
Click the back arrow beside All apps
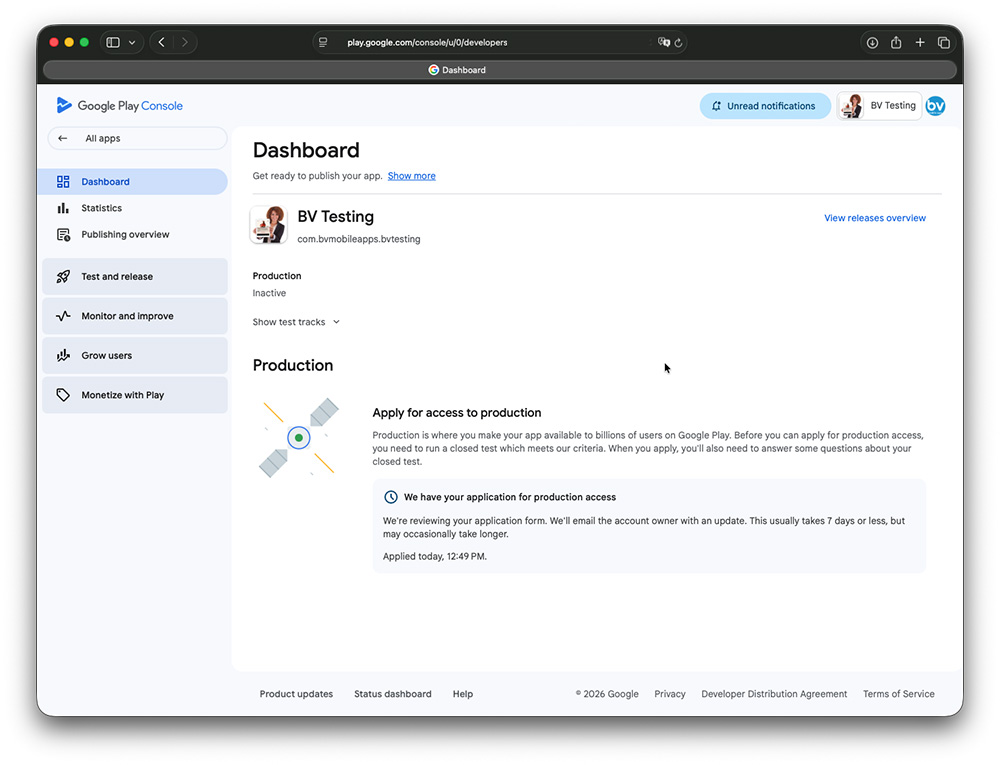pos(62,138)
